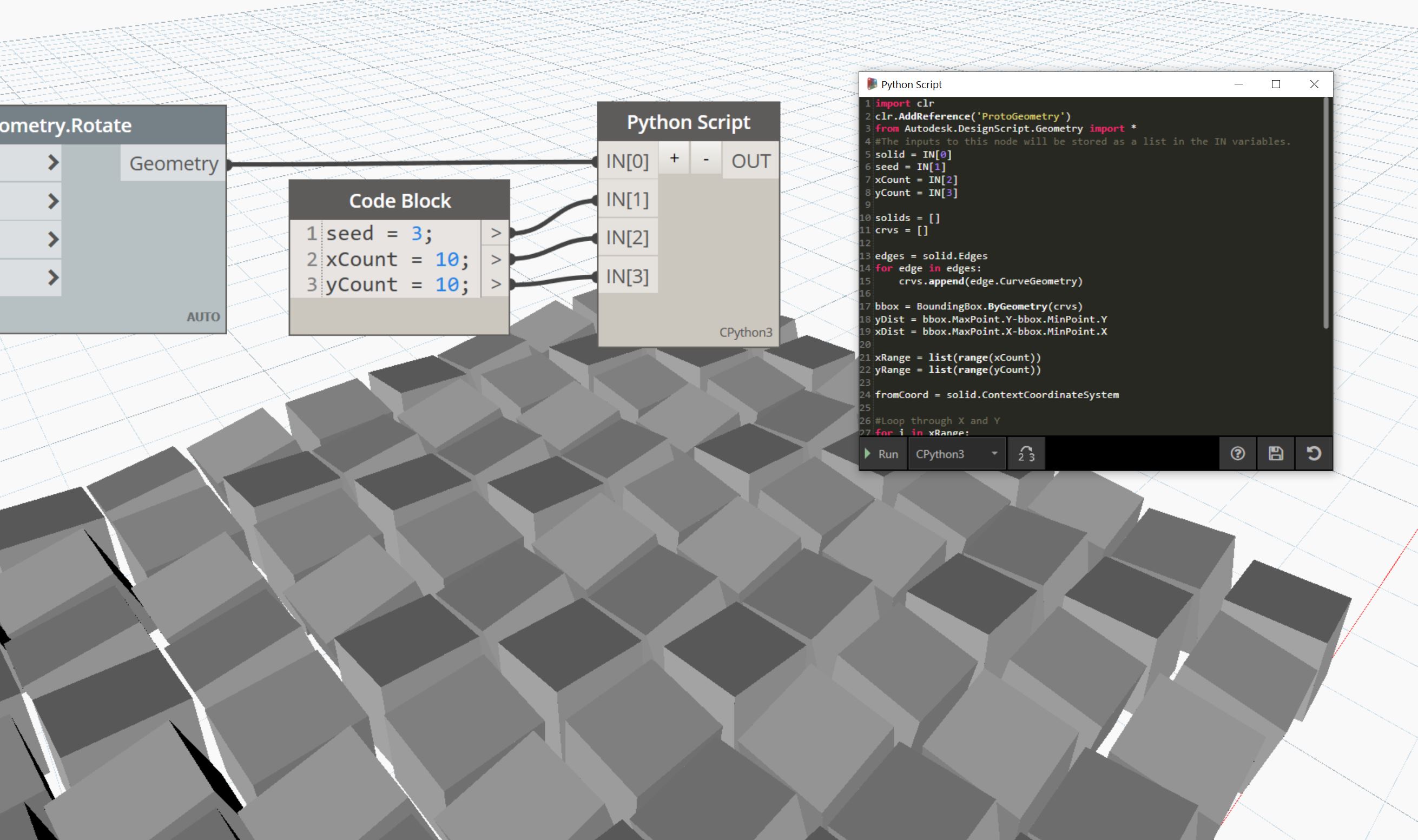Select the IN[3] input port
This screenshot has width=1418, height=840.
point(627,276)
